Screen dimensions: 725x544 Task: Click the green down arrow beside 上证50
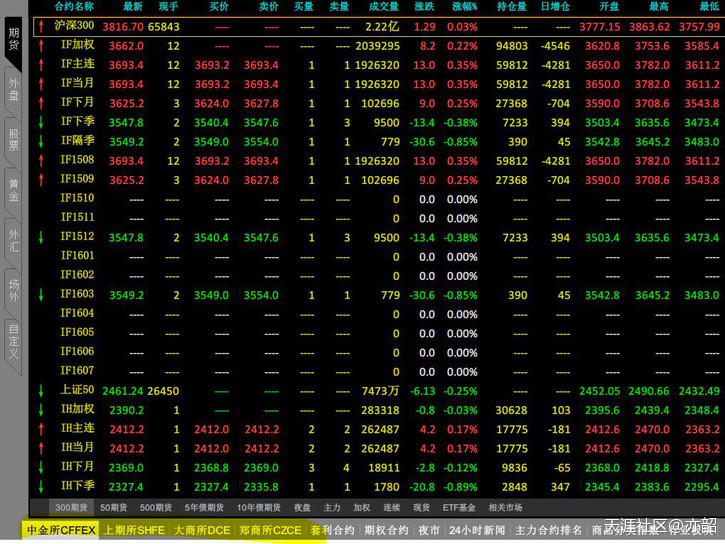41,390
